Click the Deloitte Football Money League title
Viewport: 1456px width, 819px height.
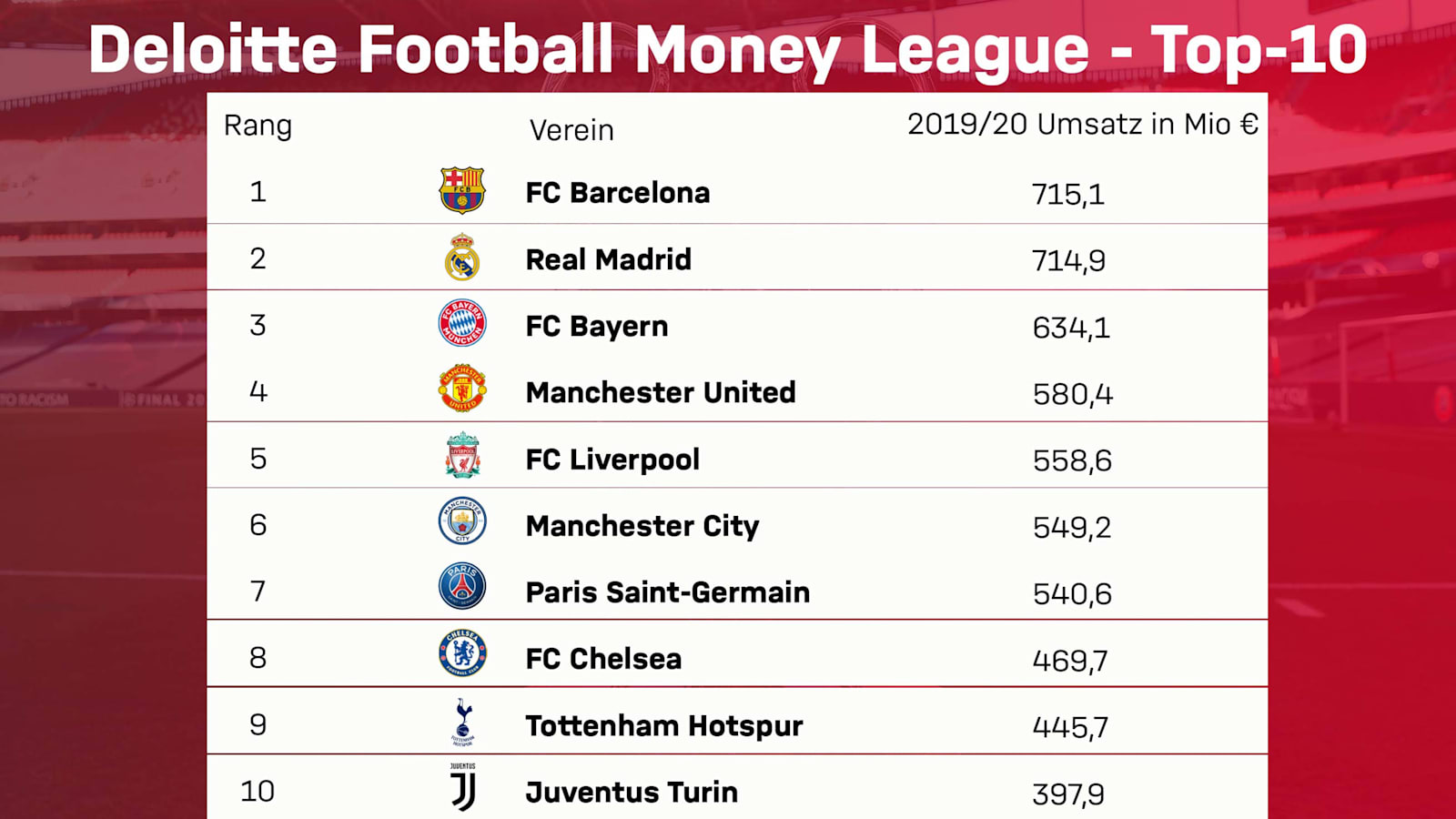pyautogui.click(x=728, y=48)
